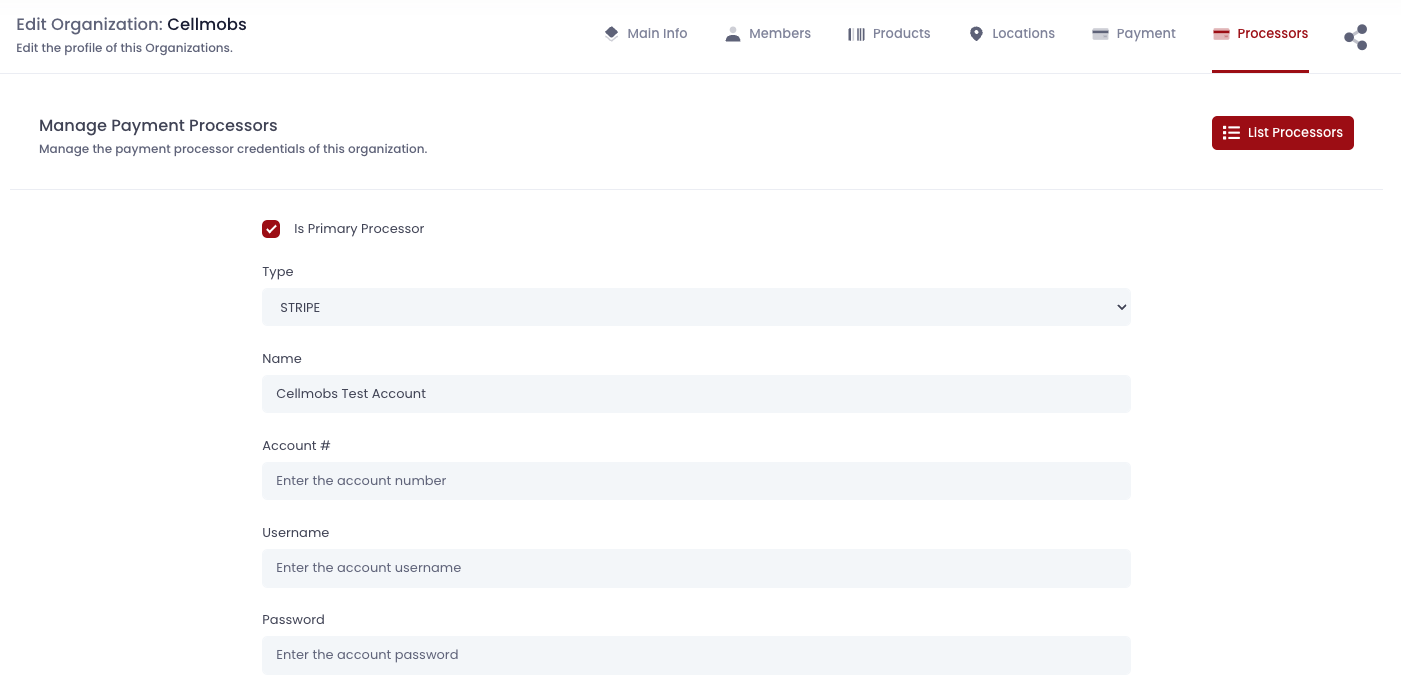This screenshot has height=693, width=1401.
Task: Open the Type dropdown showing STRIPE
Action: pos(696,307)
